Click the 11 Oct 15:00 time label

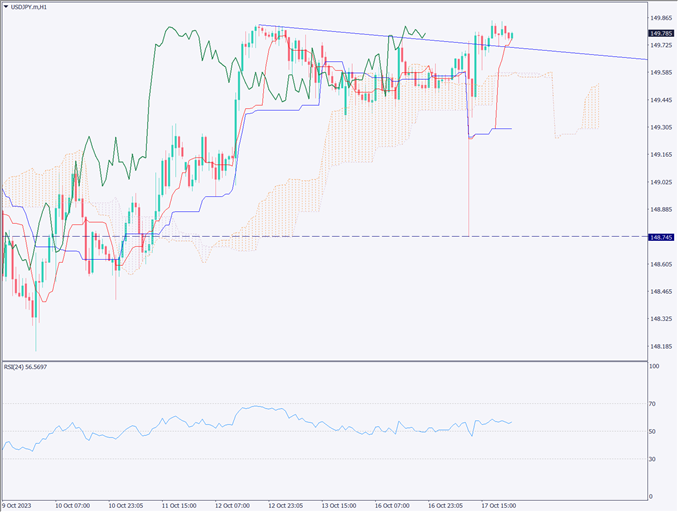coord(181,505)
